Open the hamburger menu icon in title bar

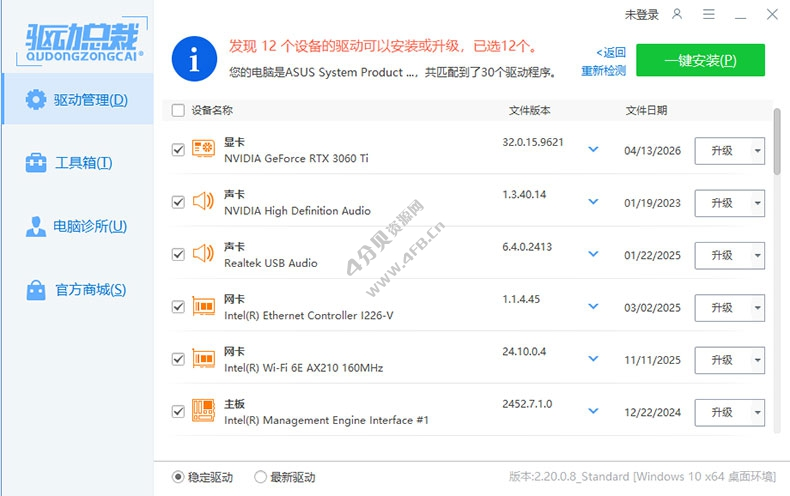pyautogui.click(x=708, y=14)
